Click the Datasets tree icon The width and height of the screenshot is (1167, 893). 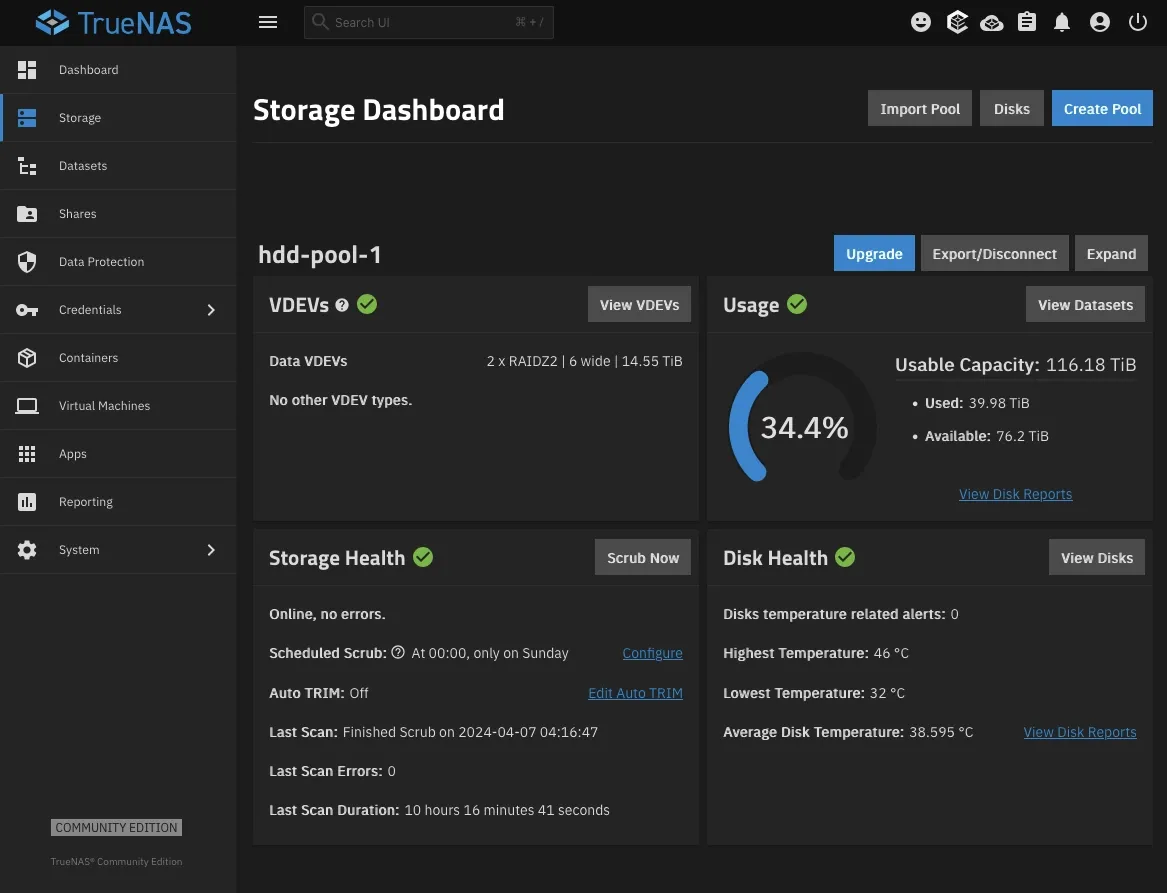(x=27, y=166)
